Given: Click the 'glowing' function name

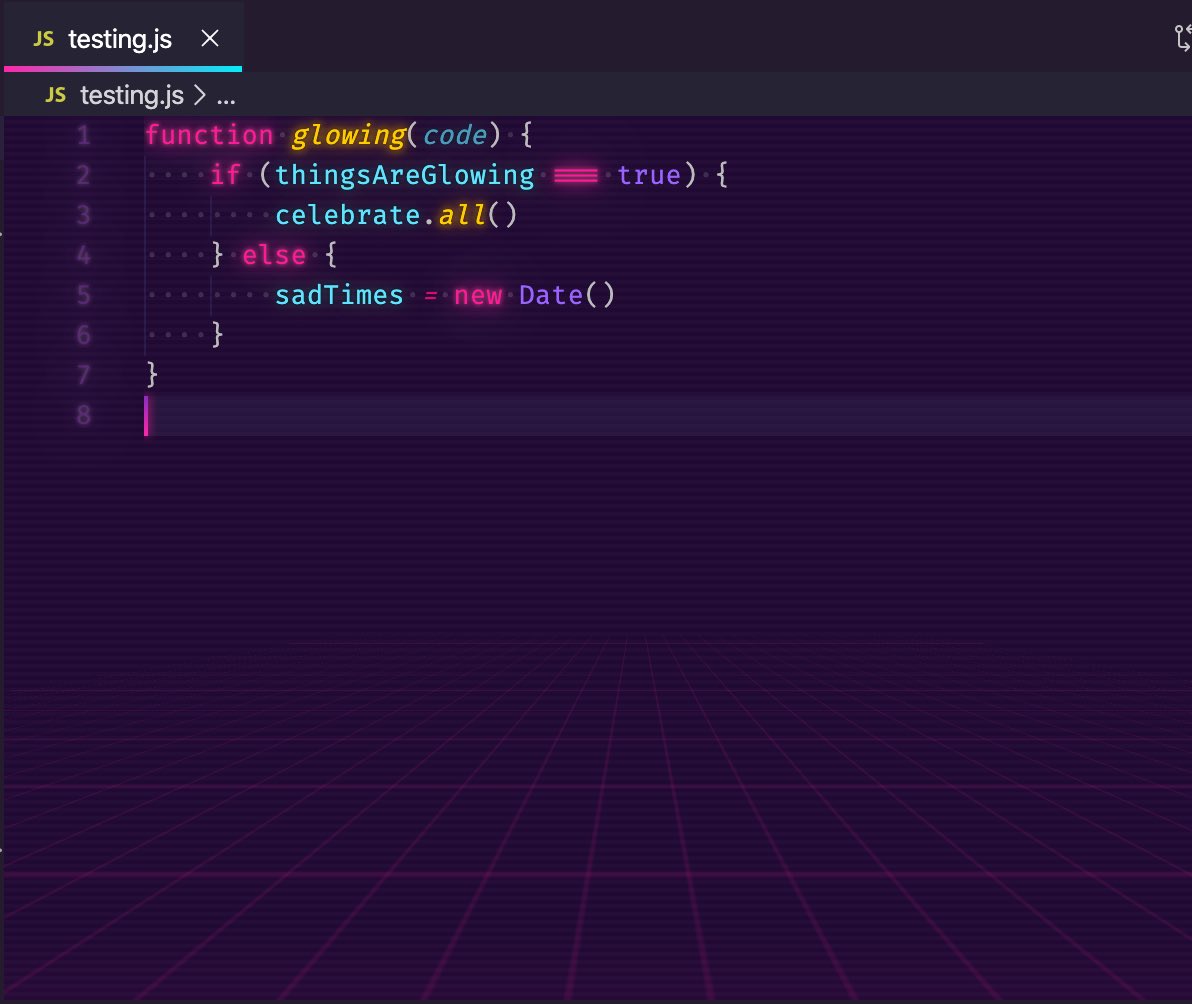Looking at the screenshot, I should coord(349,135).
